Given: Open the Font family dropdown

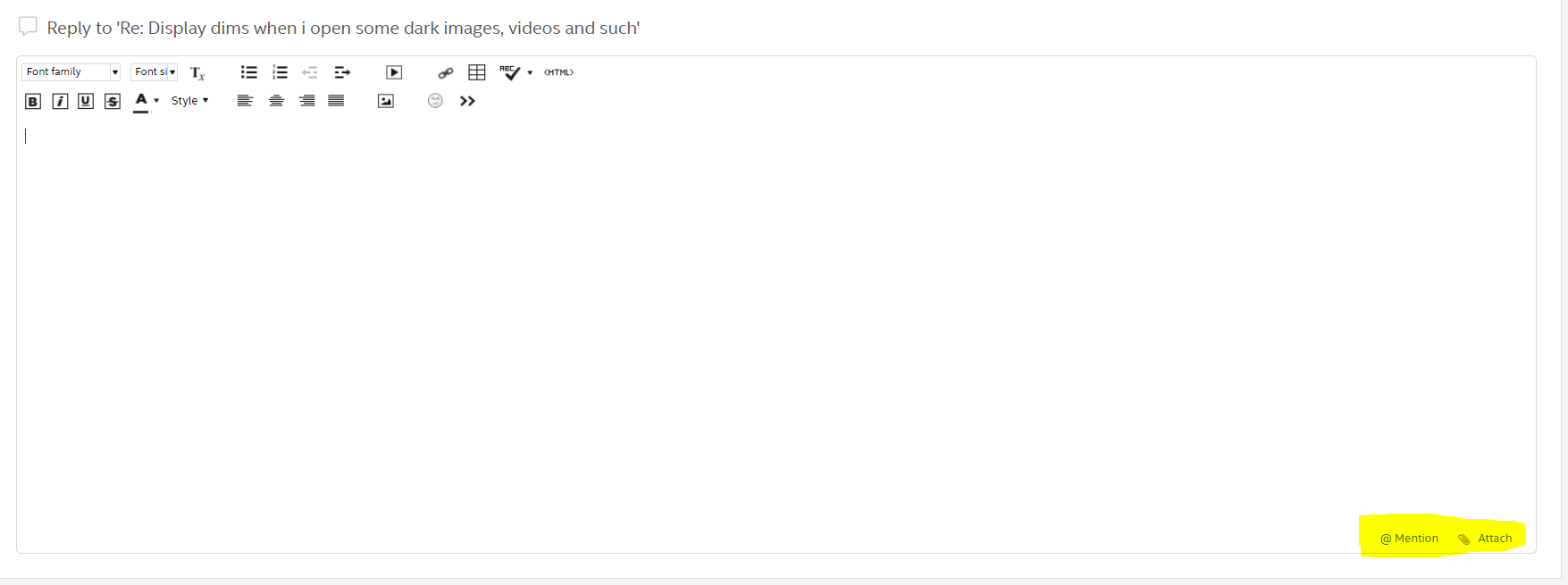Looking at the screenshot, I should (71, 72).
